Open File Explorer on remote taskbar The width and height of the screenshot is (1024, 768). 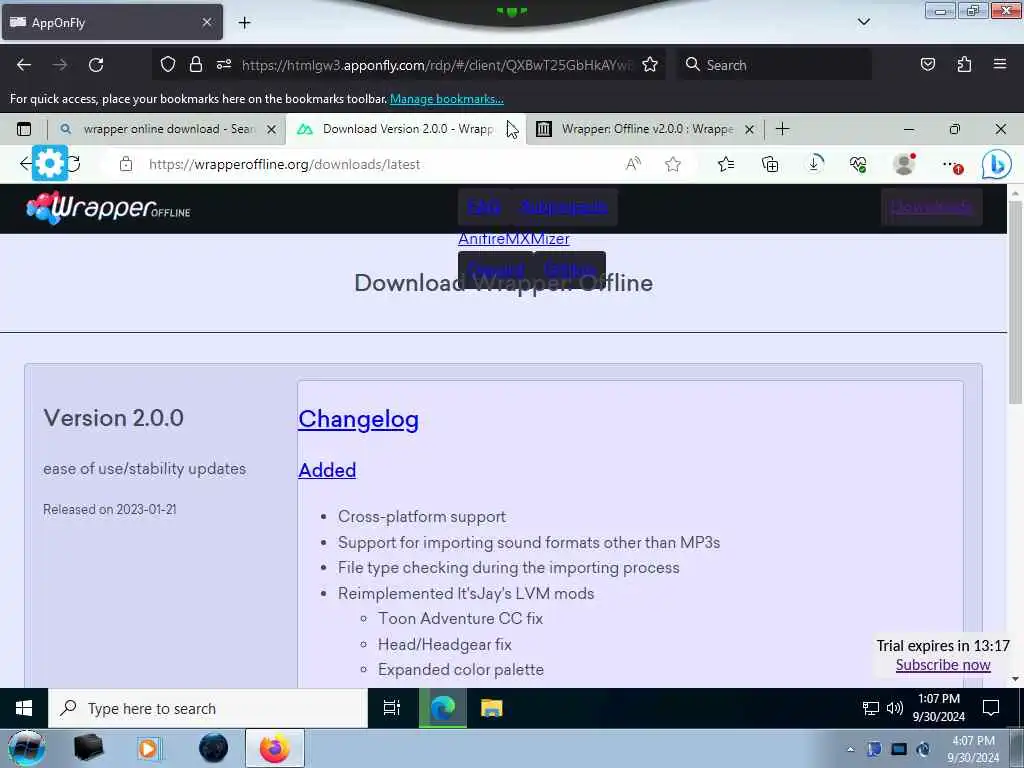491,708
